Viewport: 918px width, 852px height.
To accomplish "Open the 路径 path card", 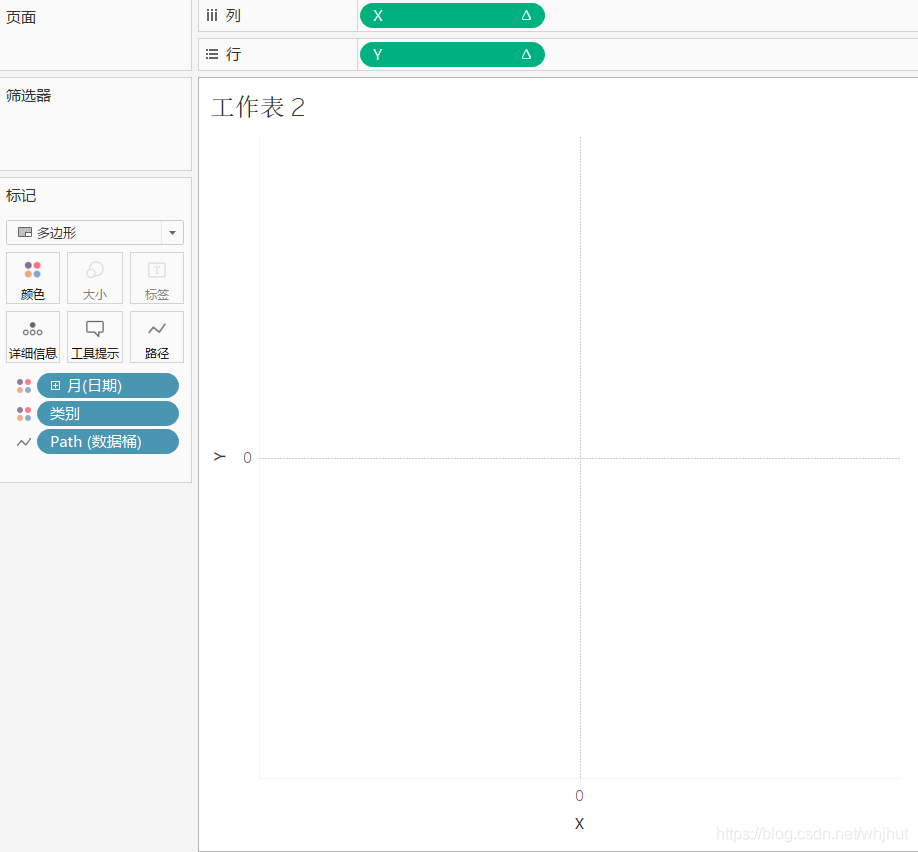I will [x=157, y=337].
